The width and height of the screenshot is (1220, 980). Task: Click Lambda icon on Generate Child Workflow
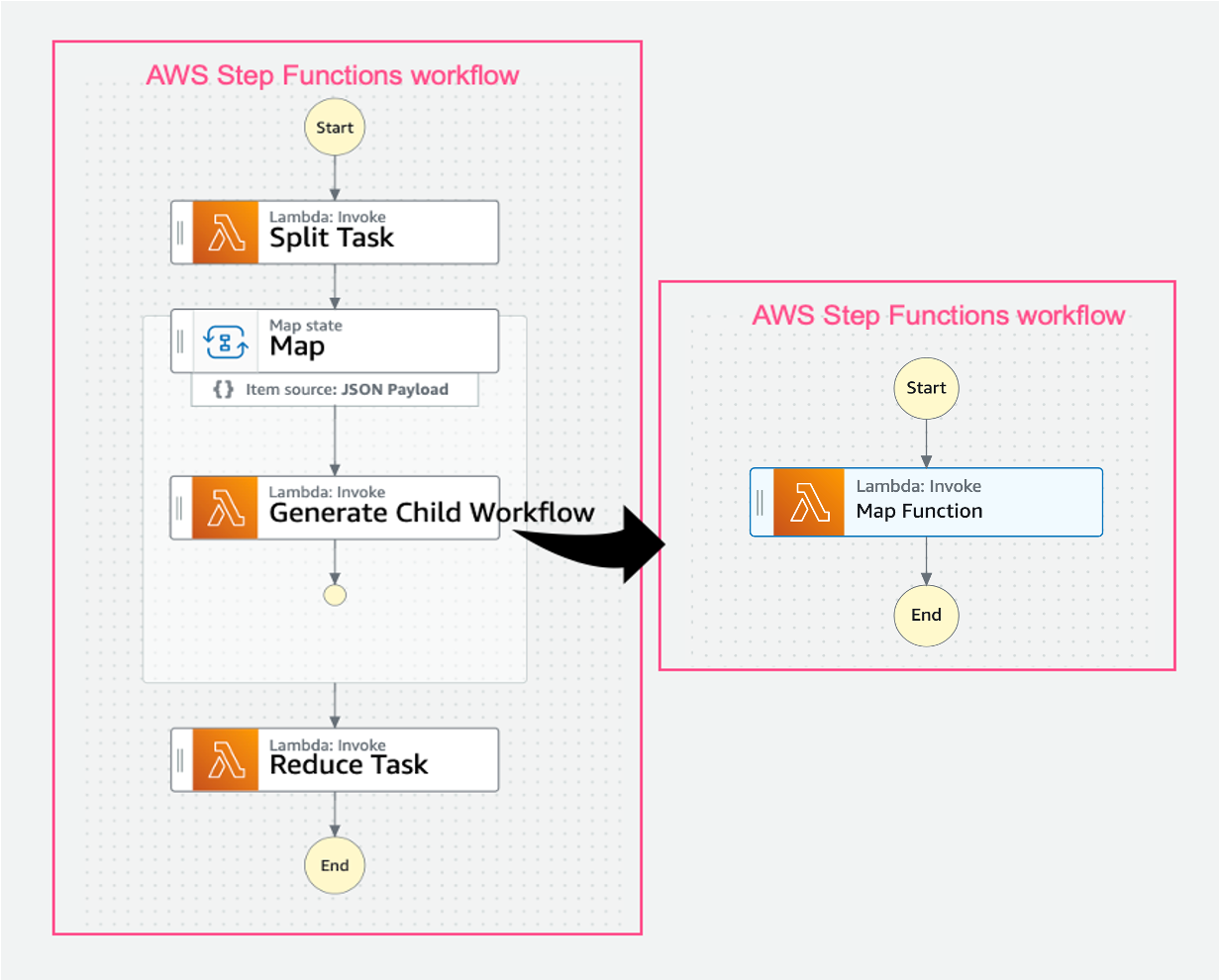226,508
